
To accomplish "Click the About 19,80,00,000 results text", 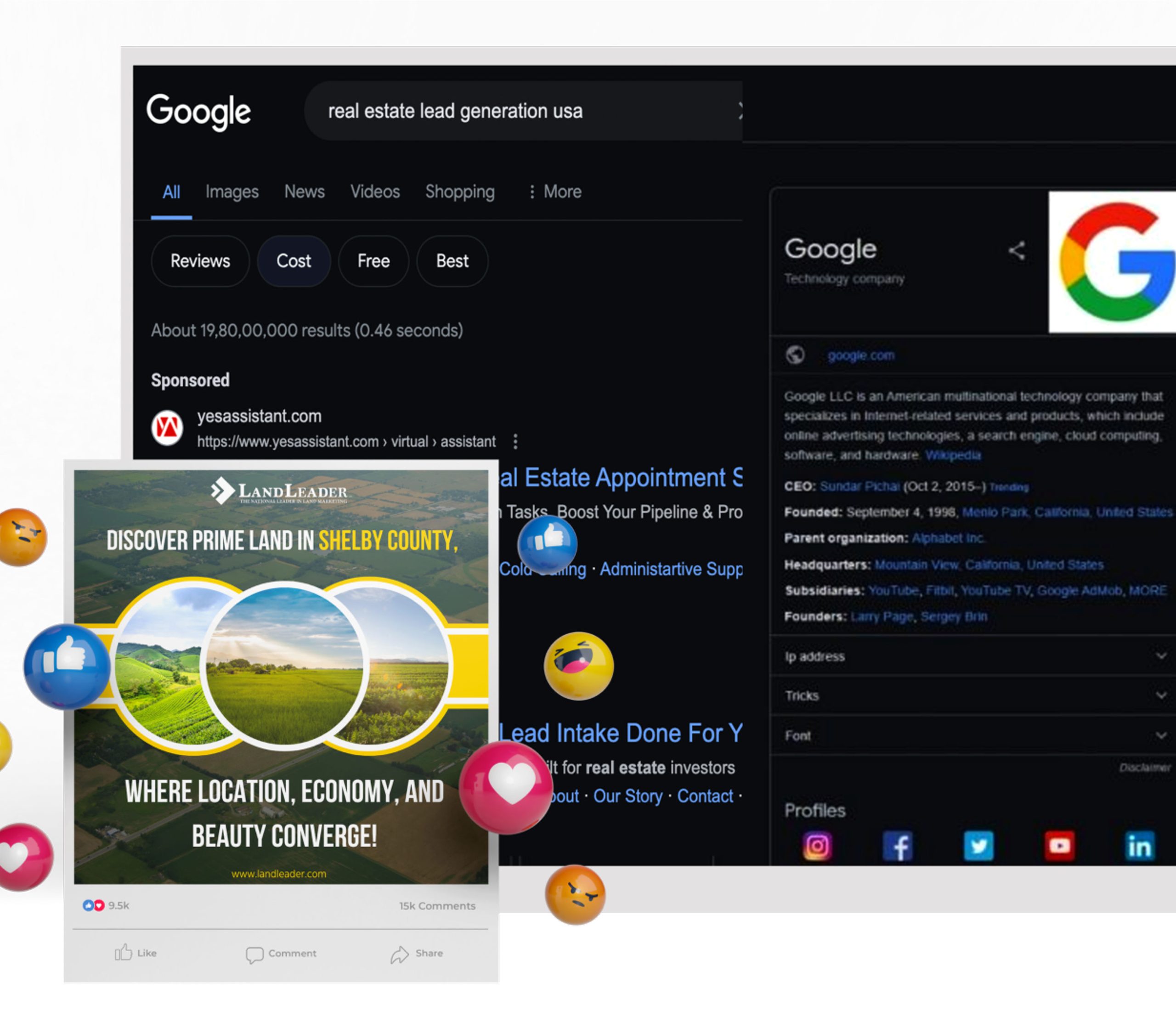I will pos(307,330).
